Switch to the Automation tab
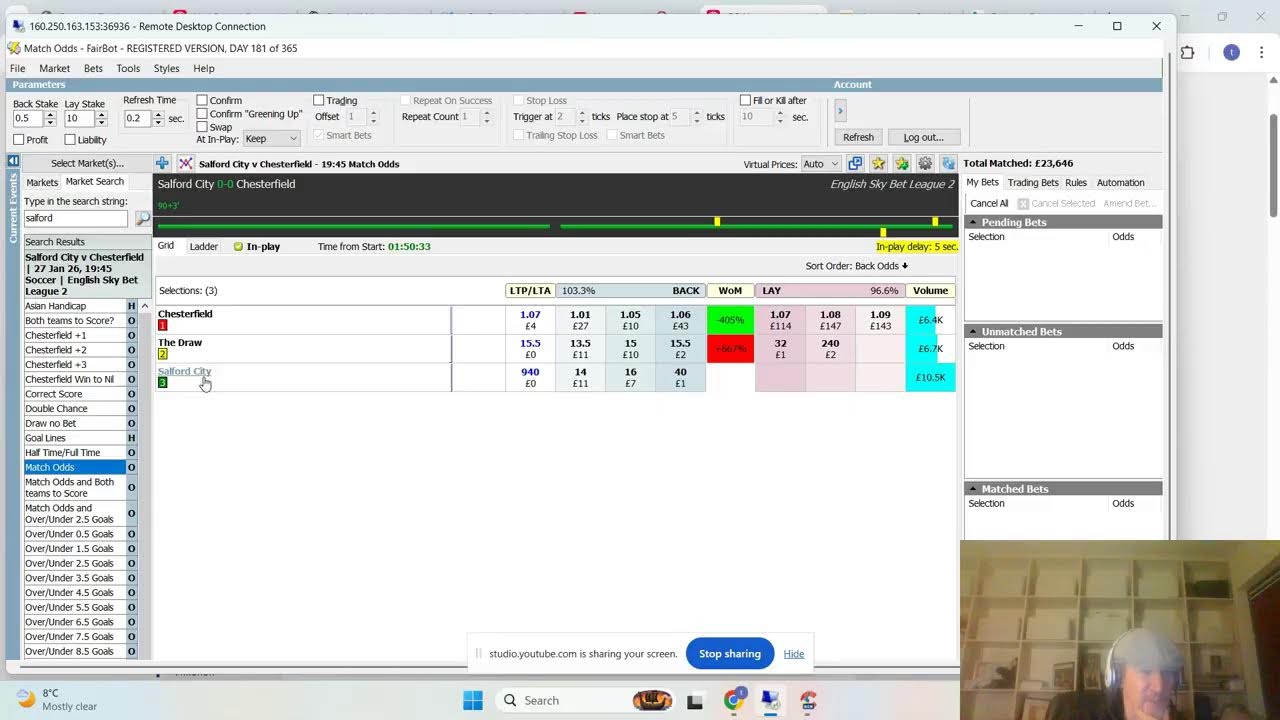This screenshot has height=720, width=1280. tap(1120, 183)
